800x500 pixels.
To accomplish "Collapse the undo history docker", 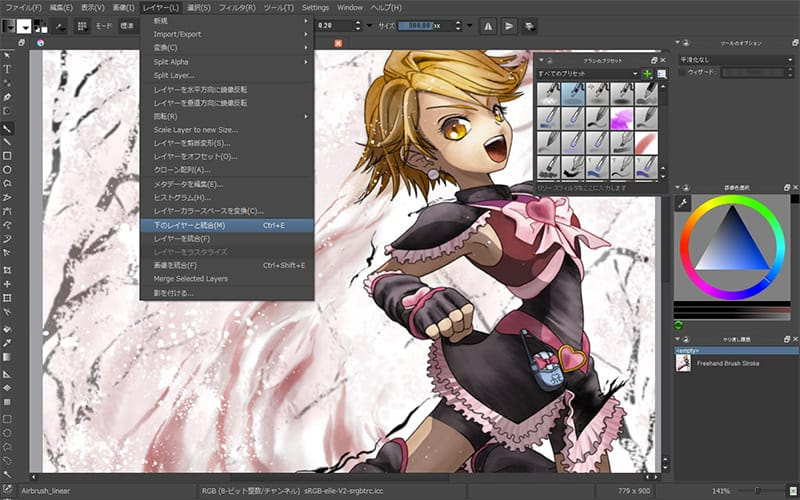I will tap(678, 339).
